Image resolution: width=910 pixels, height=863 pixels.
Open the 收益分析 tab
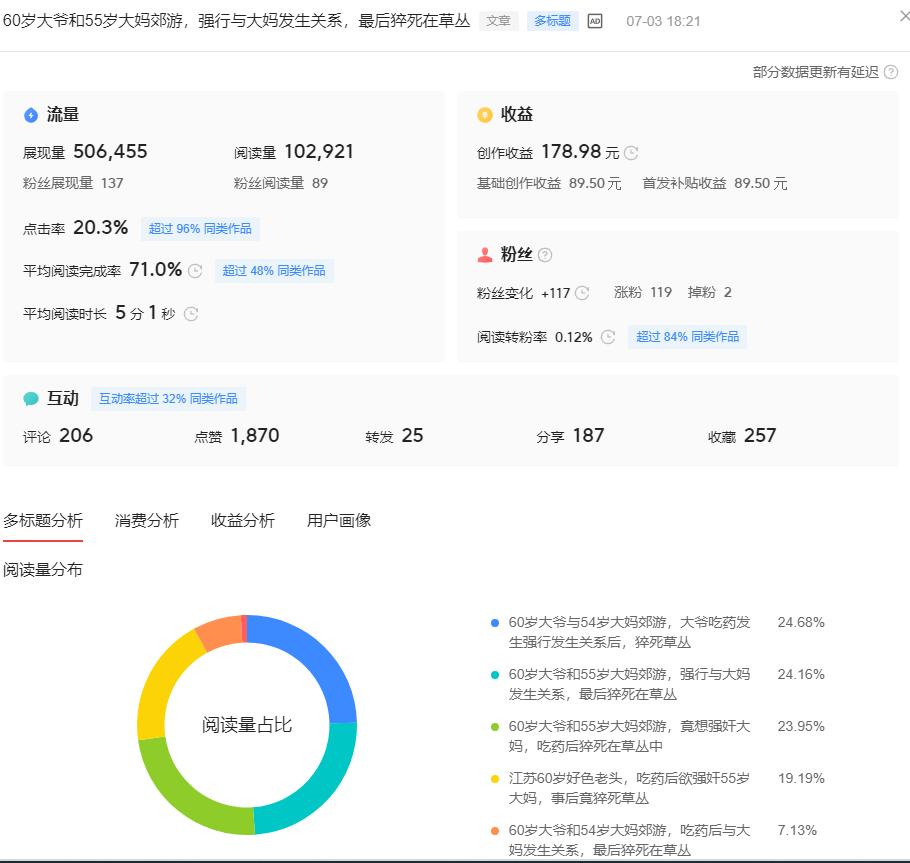[243, 520]
